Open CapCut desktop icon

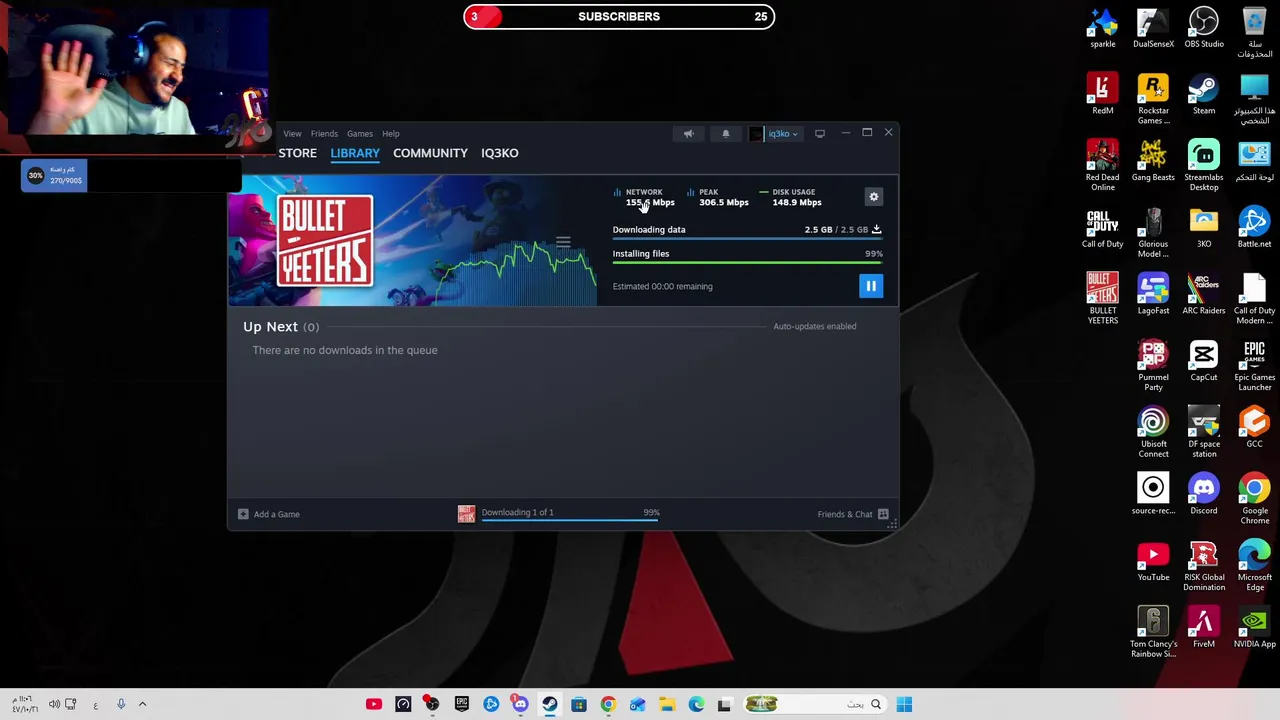[1204, 361]
